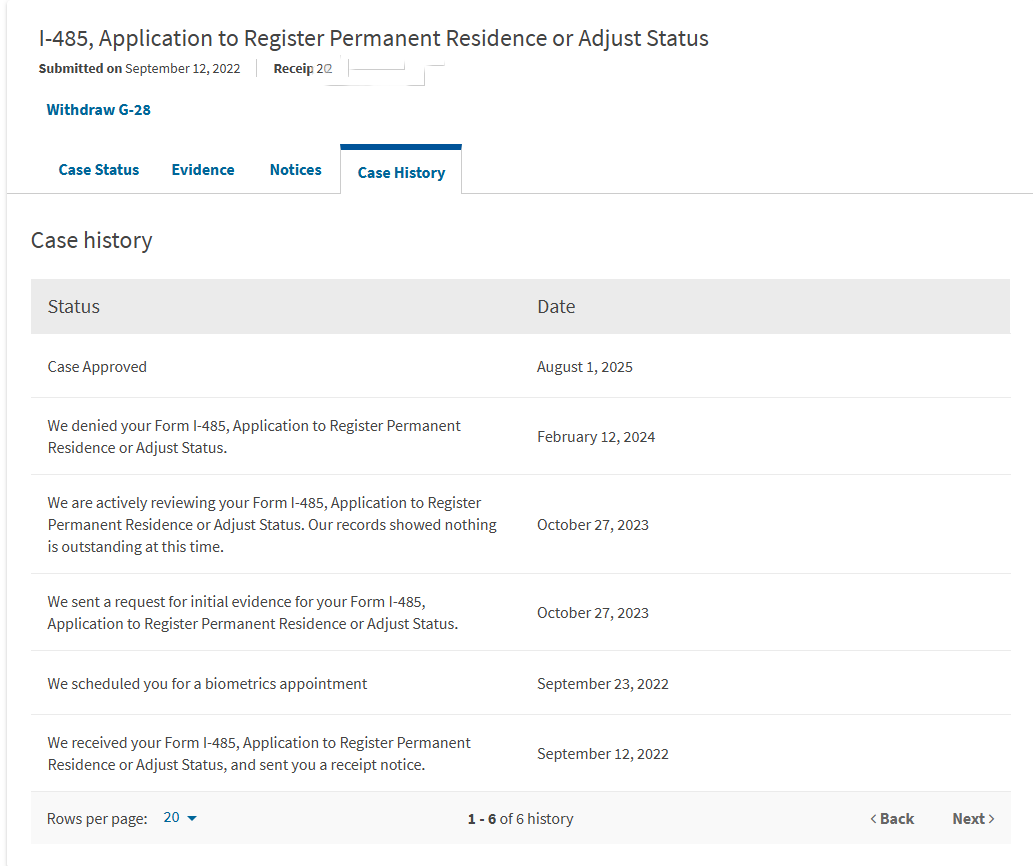
Task: Click the I-485 application title heading
Action: point(374,38)
